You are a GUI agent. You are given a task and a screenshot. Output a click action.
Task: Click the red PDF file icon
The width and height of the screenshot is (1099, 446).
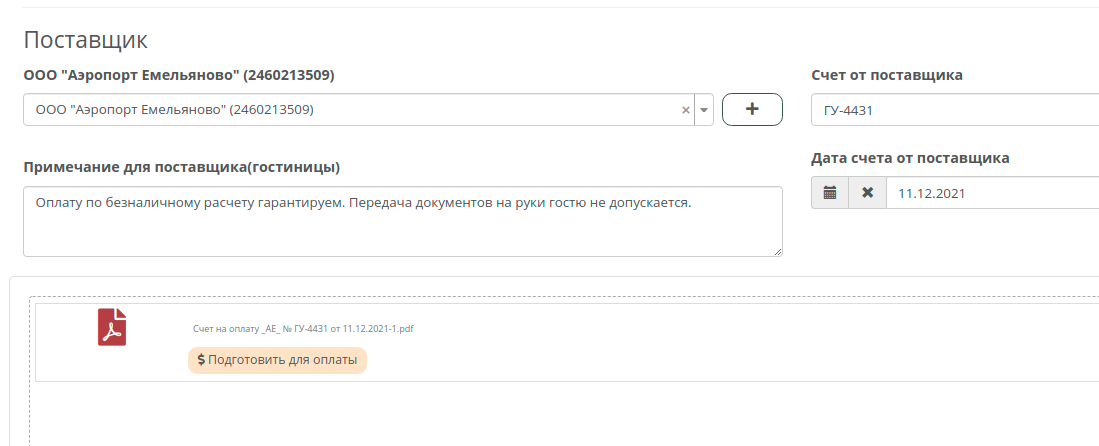pyautogui.click(x=112, y=327)
